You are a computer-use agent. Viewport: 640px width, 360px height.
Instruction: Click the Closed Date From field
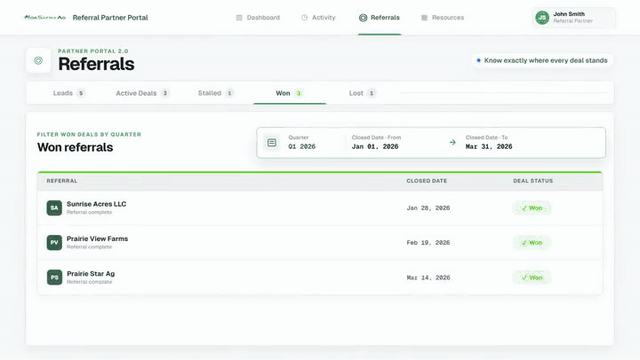(x=376, y=142)
